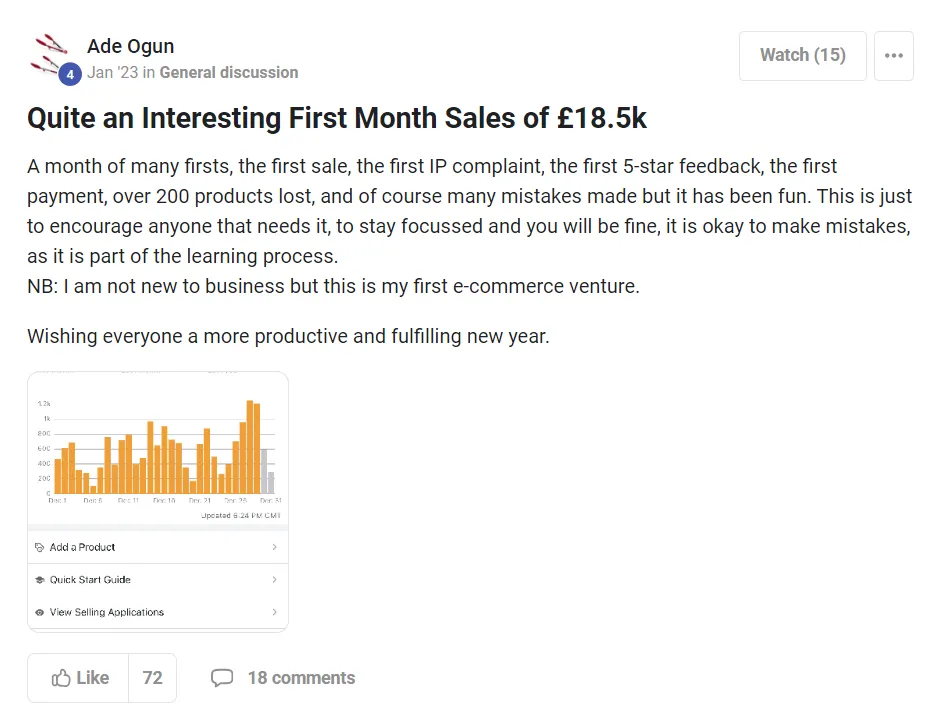Click the thumbs-up Like icon

click(x=62, y=678)
